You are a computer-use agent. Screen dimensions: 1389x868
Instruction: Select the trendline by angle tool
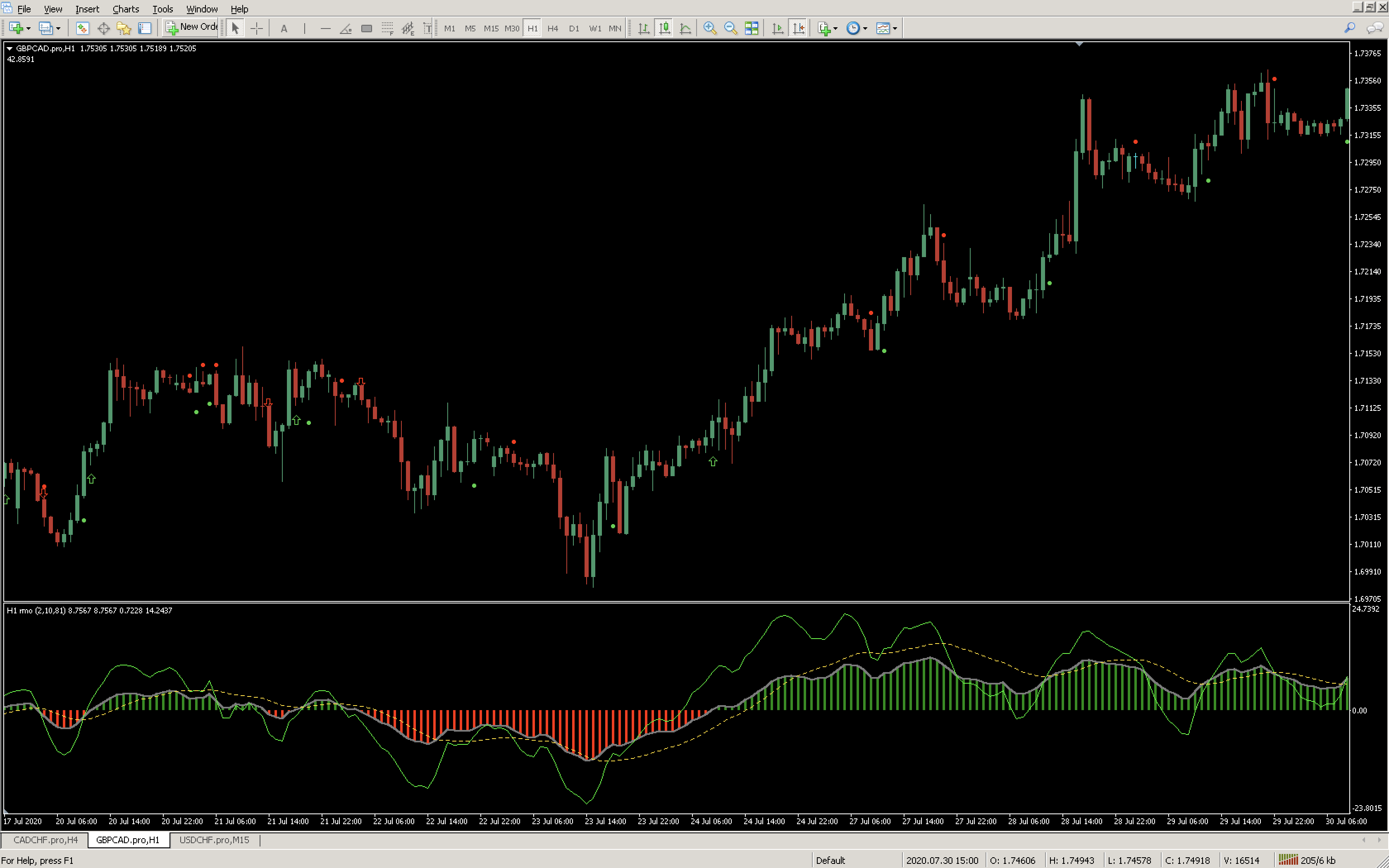tap(346, 28)
